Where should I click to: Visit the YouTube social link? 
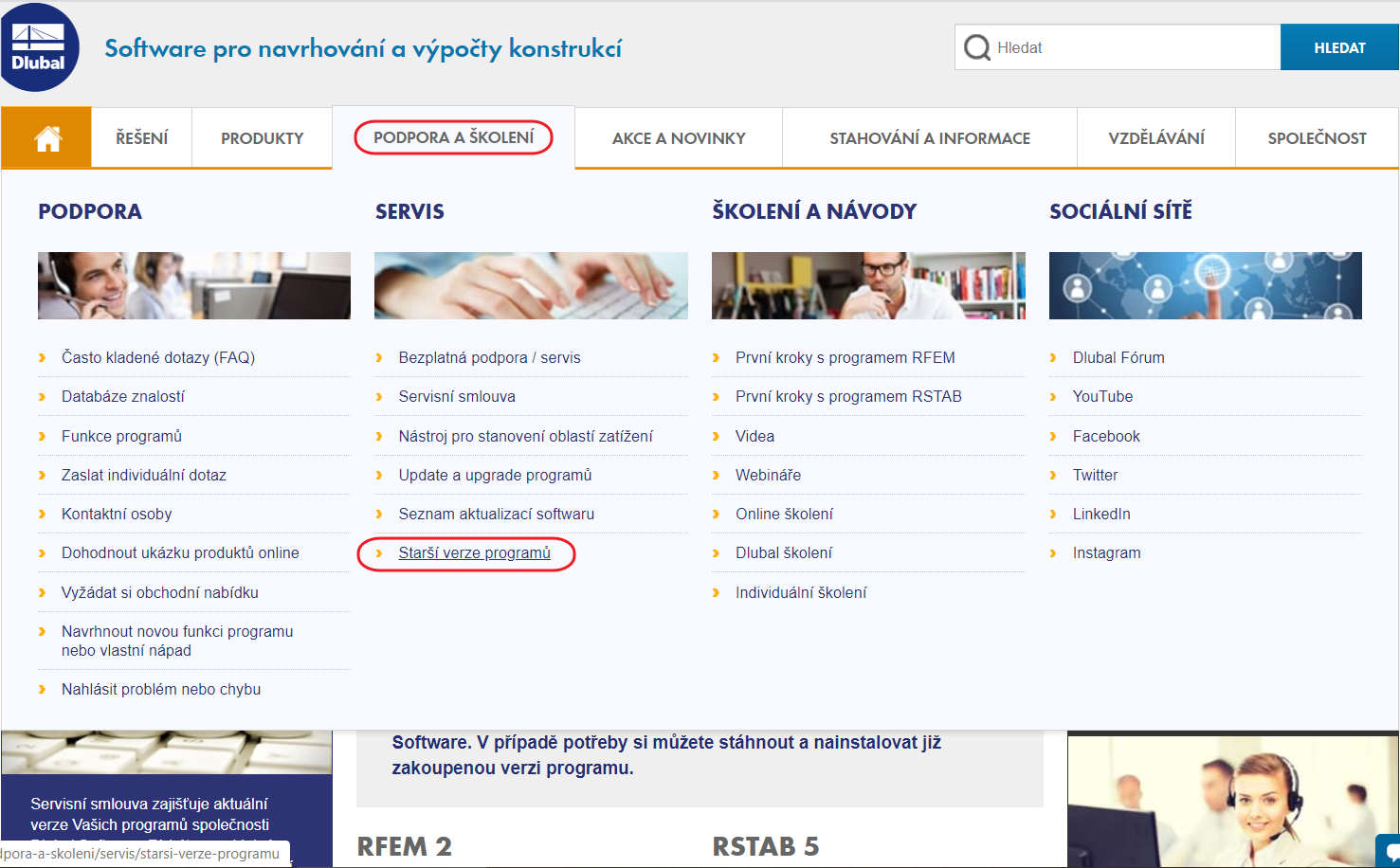pos(1102,396)
